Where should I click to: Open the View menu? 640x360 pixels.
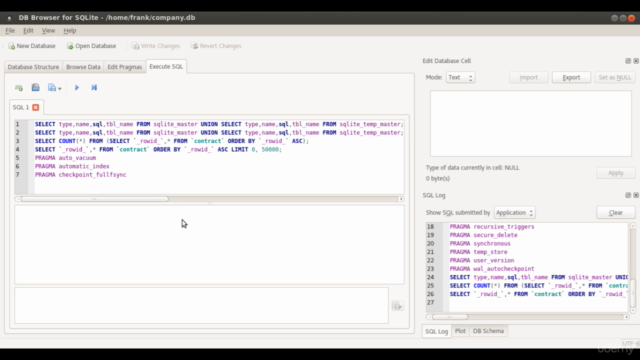click(48, 31)
